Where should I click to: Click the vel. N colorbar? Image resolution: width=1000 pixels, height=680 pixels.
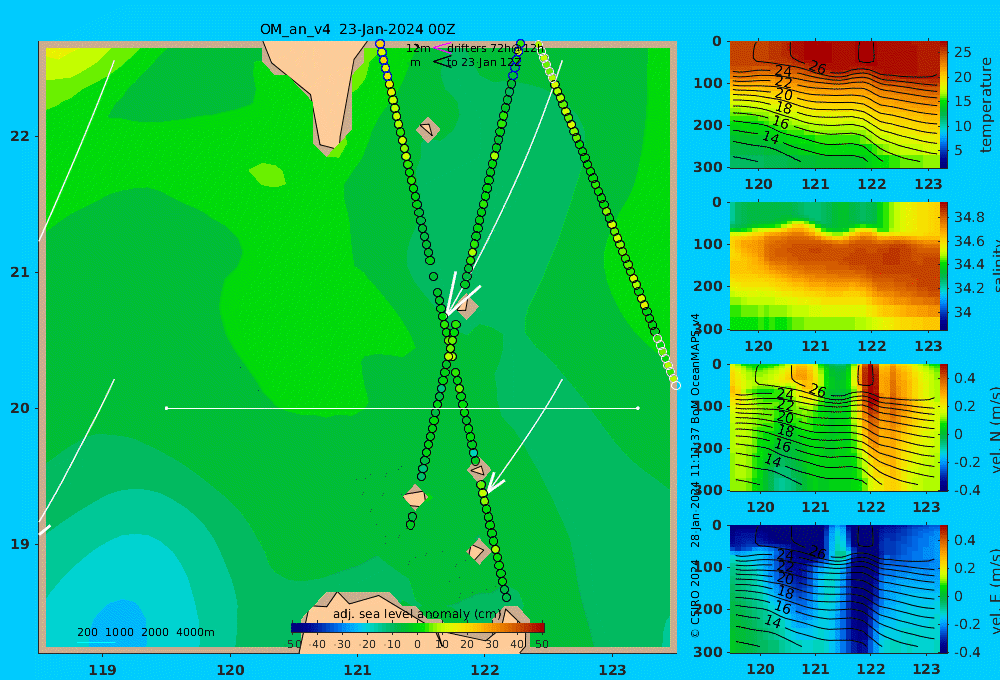pos(944,427)
